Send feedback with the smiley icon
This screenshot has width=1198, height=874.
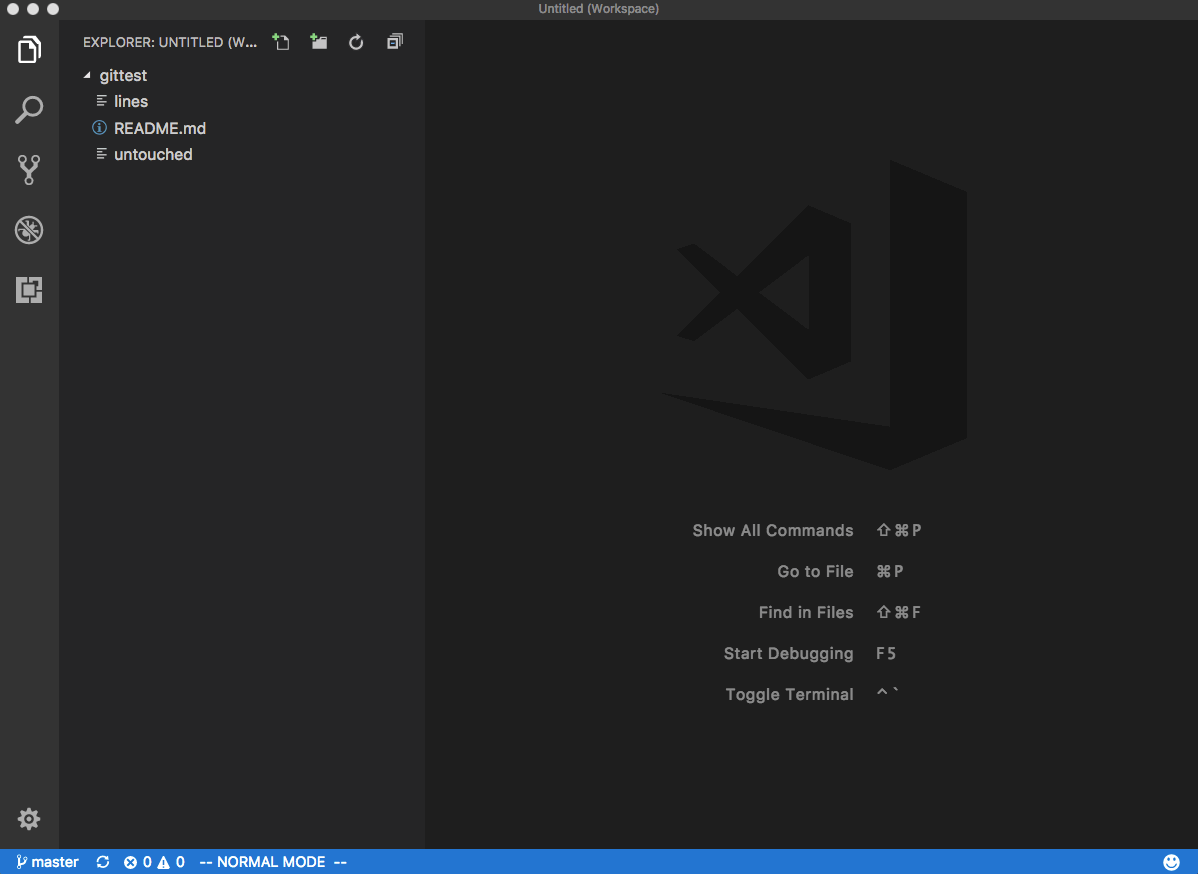point(1171,862)
